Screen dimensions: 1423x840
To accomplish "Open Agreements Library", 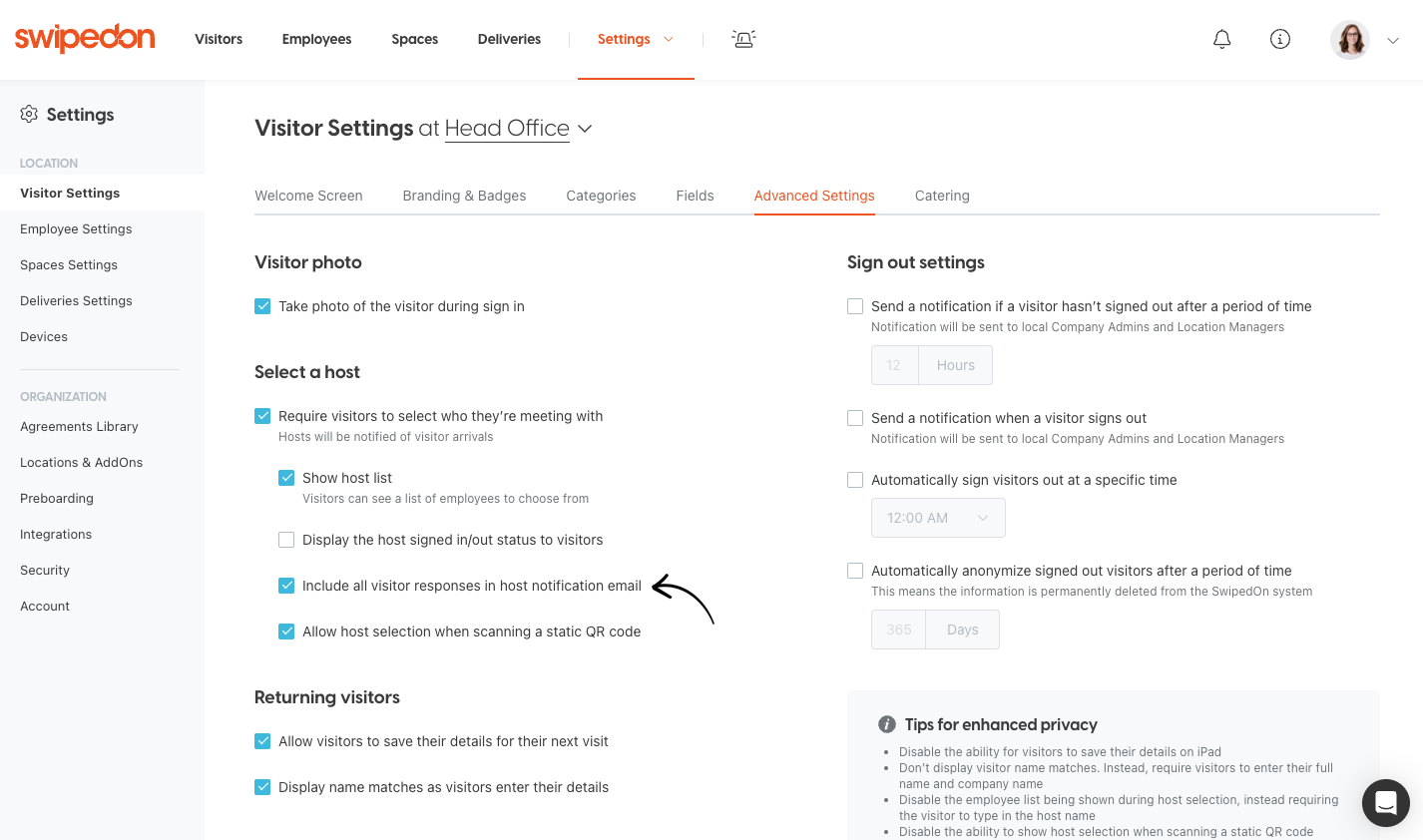I will coord(79,426).
